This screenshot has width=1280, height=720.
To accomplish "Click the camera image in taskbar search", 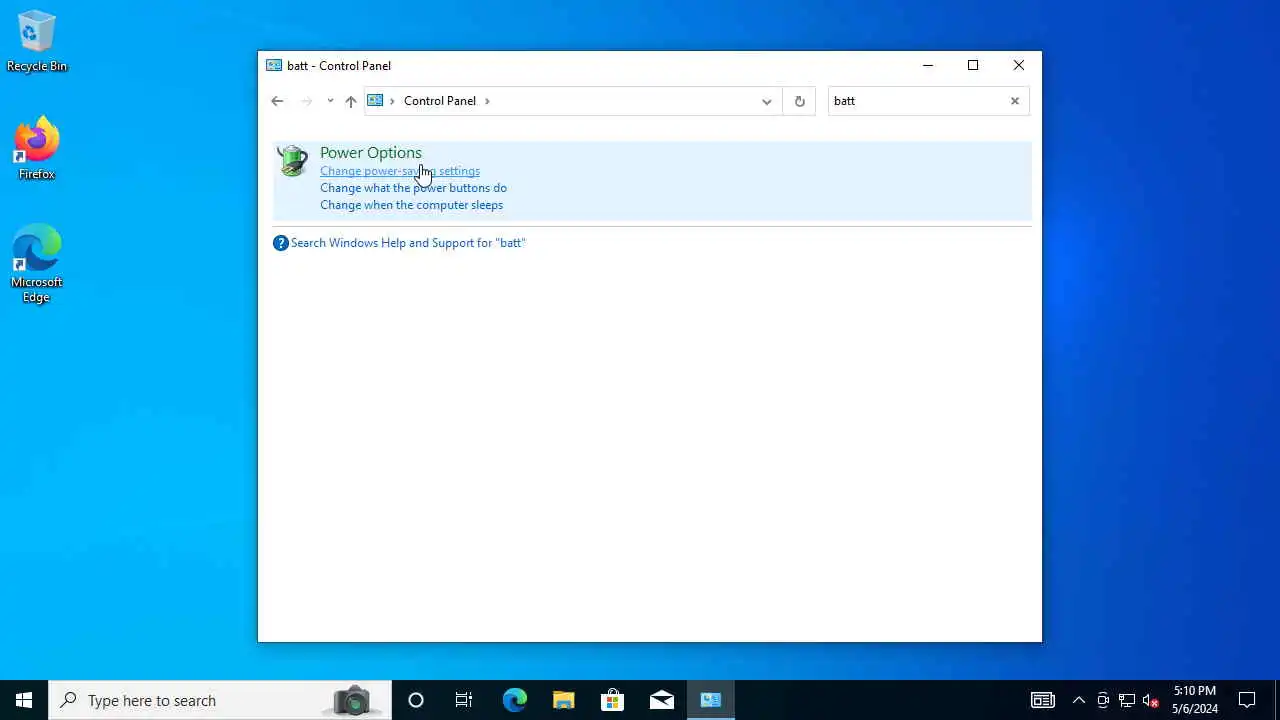I will [x=351, y=700].
